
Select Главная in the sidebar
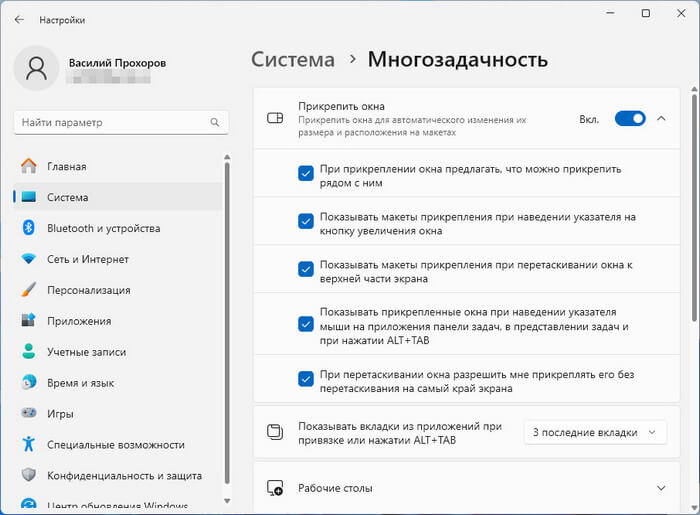(66, 166)
